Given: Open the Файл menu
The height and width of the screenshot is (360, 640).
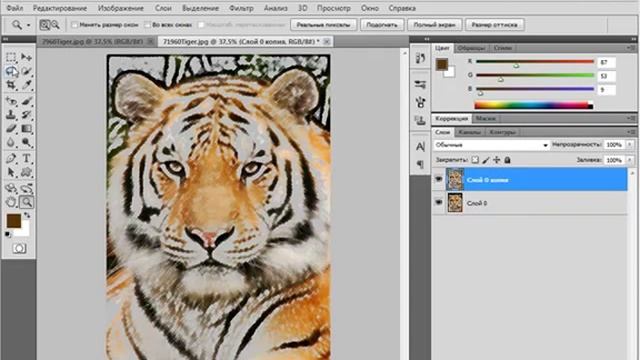Looking at the screenshot, I should pos(15,8).
